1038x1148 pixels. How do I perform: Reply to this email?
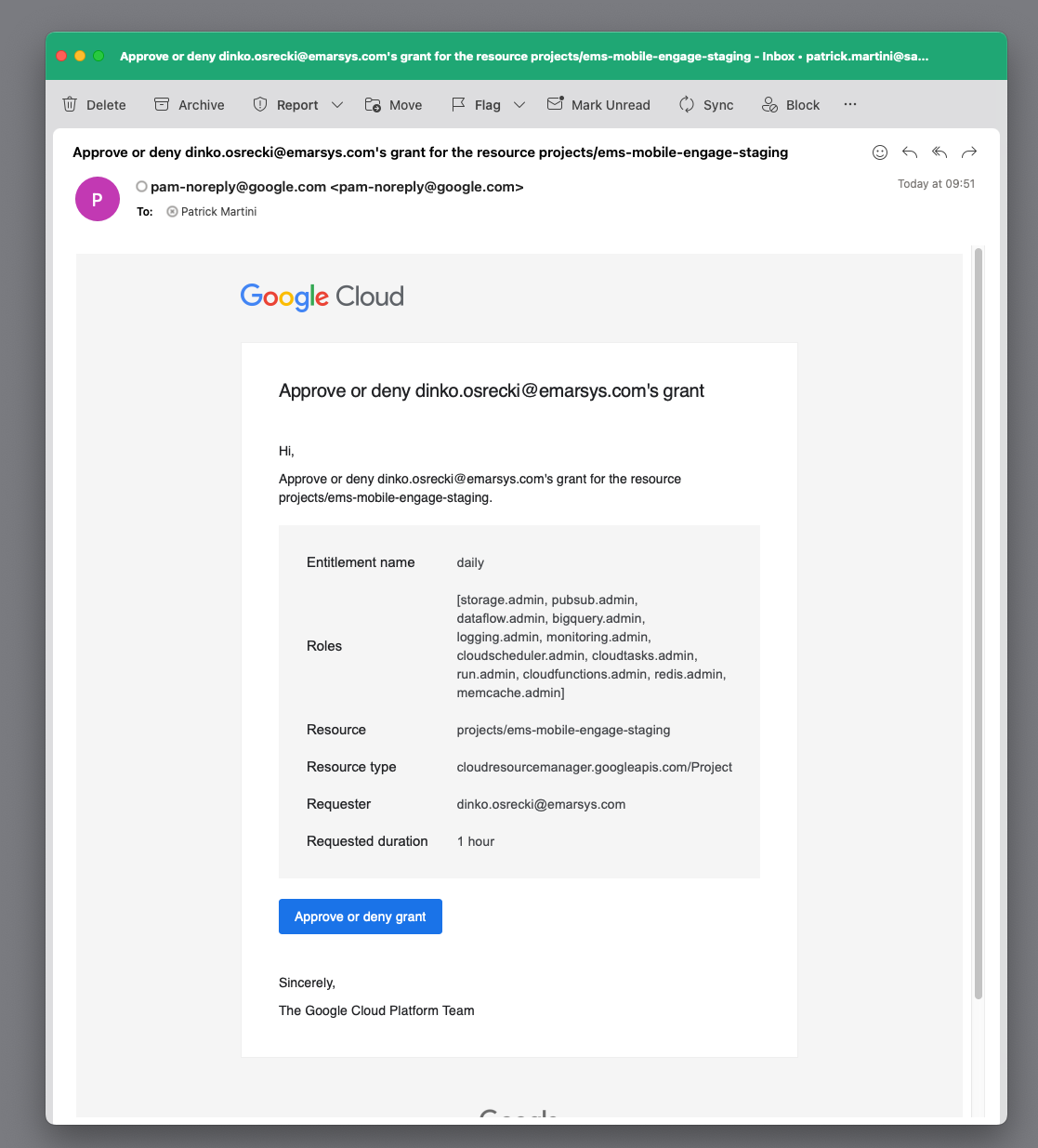click(x=909, y=152)
